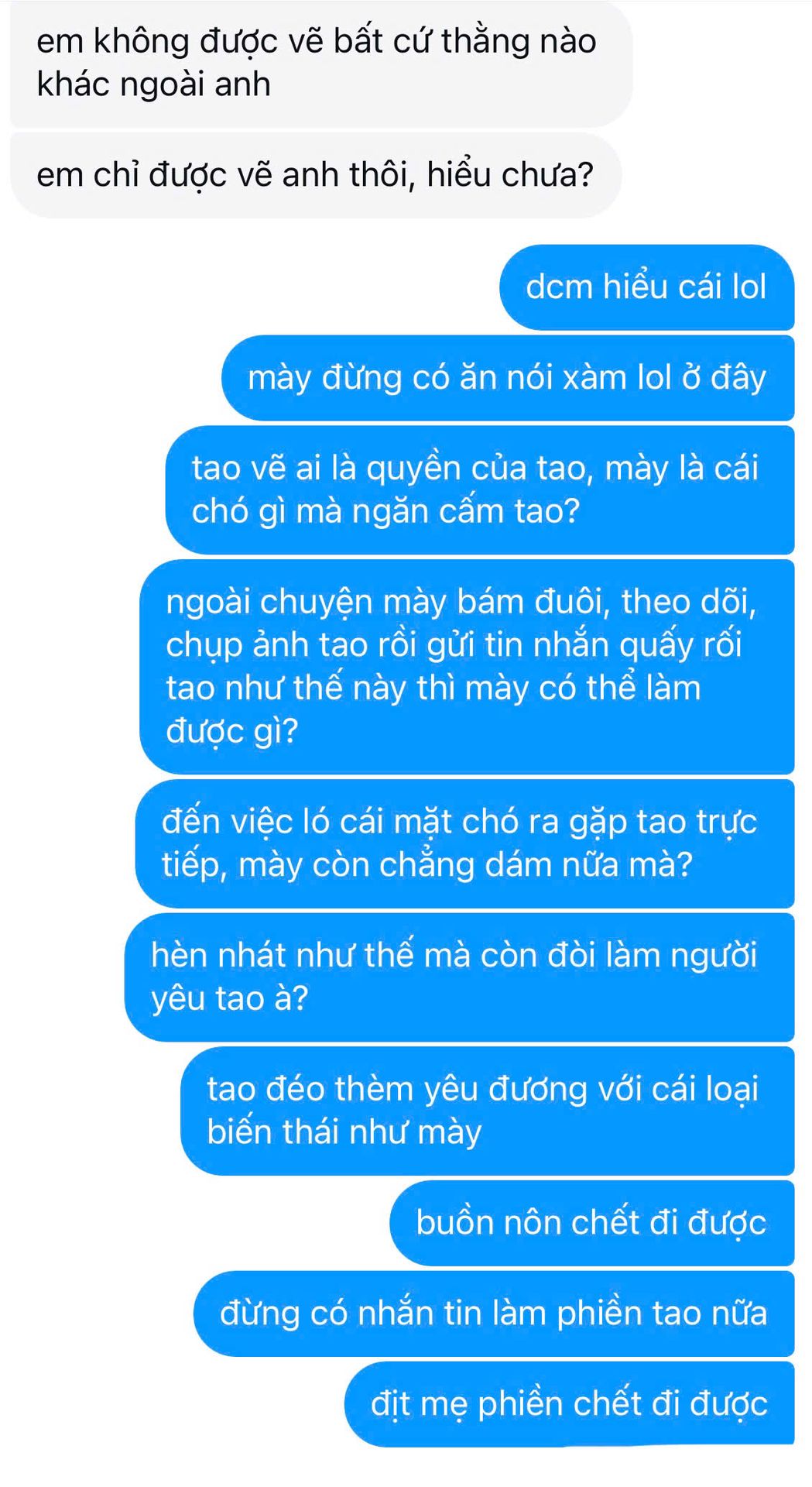The image size is (812, 1487).
Task: Tap the blue bubble "mày đừng có ăn nói"
Action: [x=508, y=378]
